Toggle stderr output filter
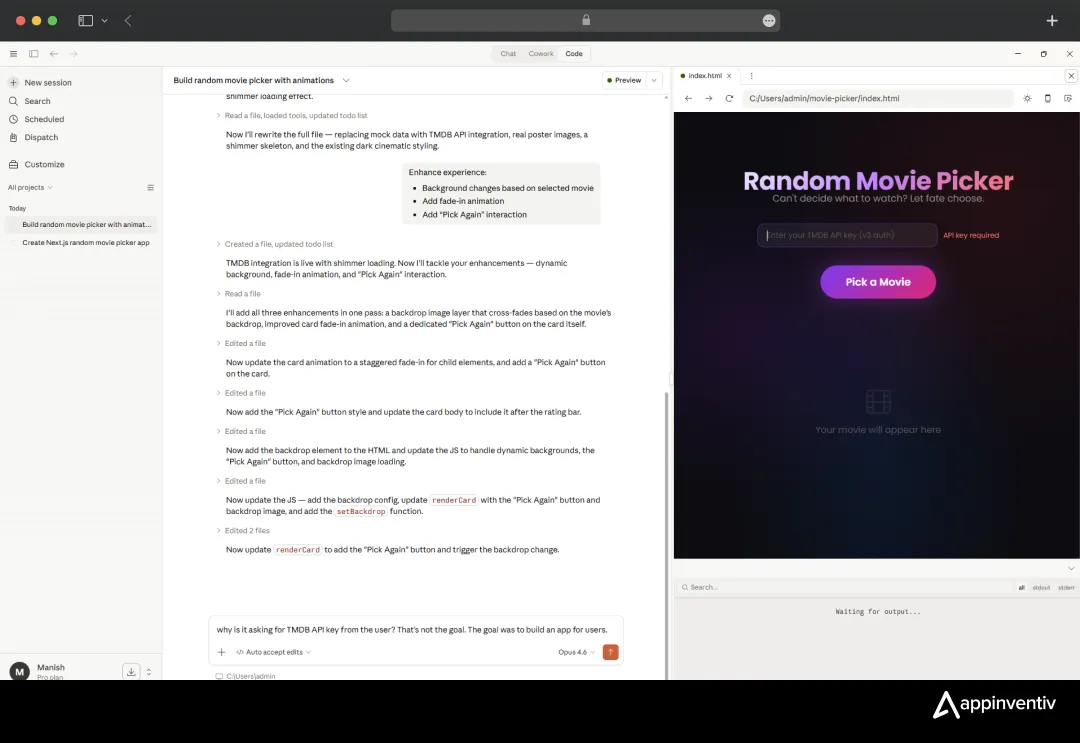Viewport: 1080px width, 743px height. 1066,587
